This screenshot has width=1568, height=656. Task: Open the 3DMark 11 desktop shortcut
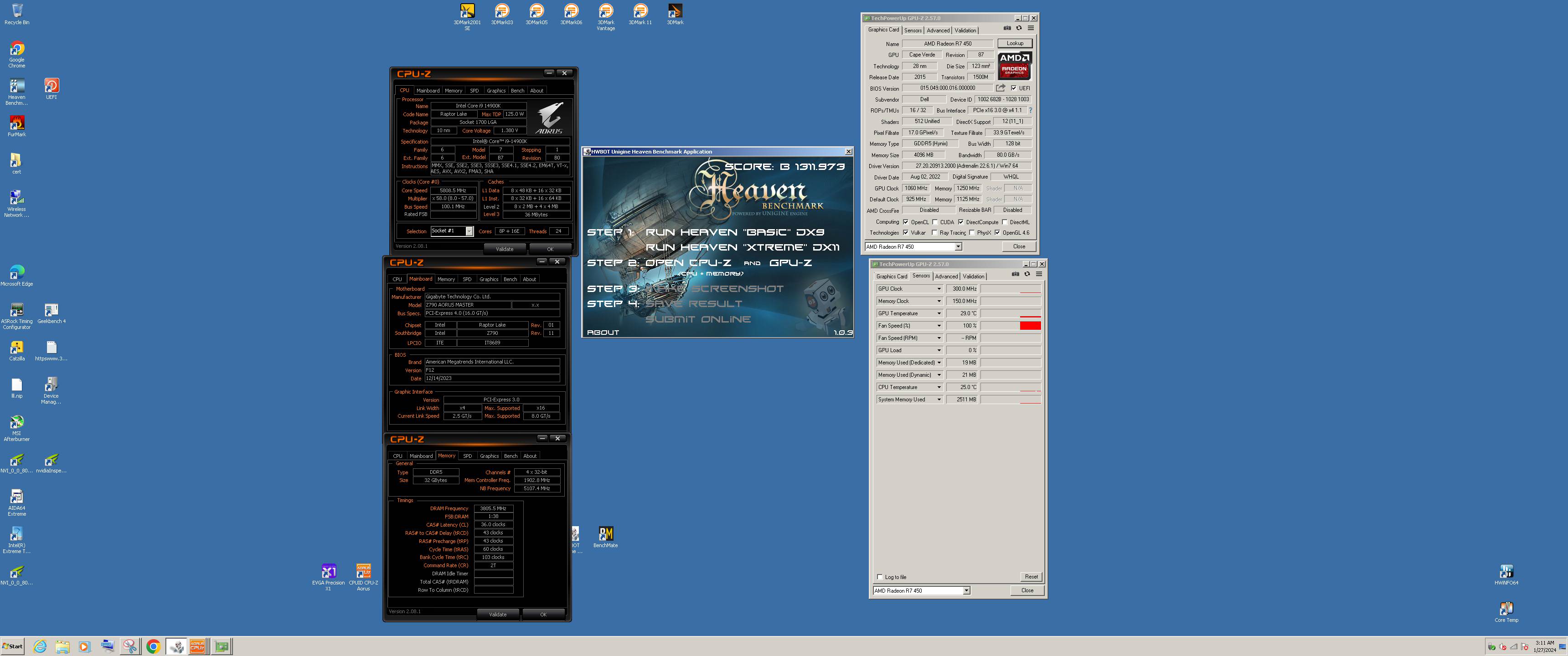point(640,14)
